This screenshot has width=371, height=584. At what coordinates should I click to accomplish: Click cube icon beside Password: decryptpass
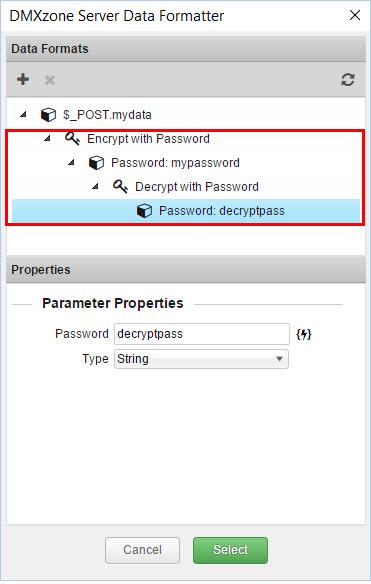144,210
